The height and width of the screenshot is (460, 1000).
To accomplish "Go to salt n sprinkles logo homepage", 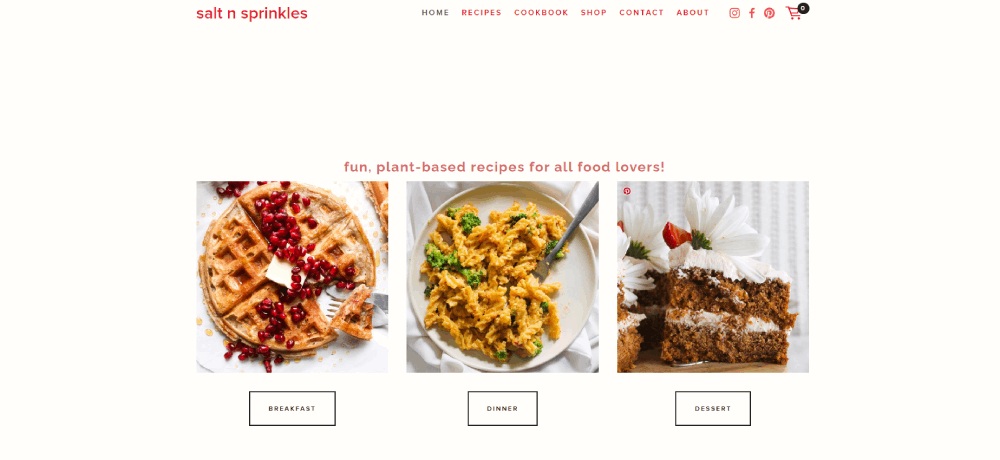I will [x=252, y=13].
